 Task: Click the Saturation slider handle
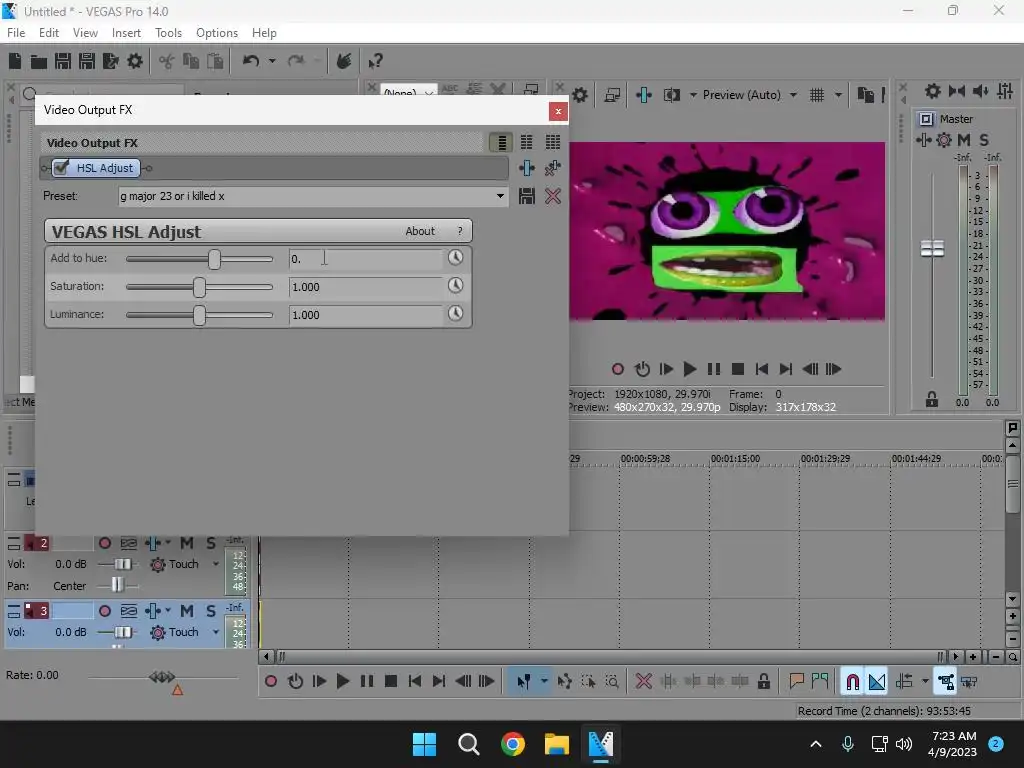click(x=199, y=287)
